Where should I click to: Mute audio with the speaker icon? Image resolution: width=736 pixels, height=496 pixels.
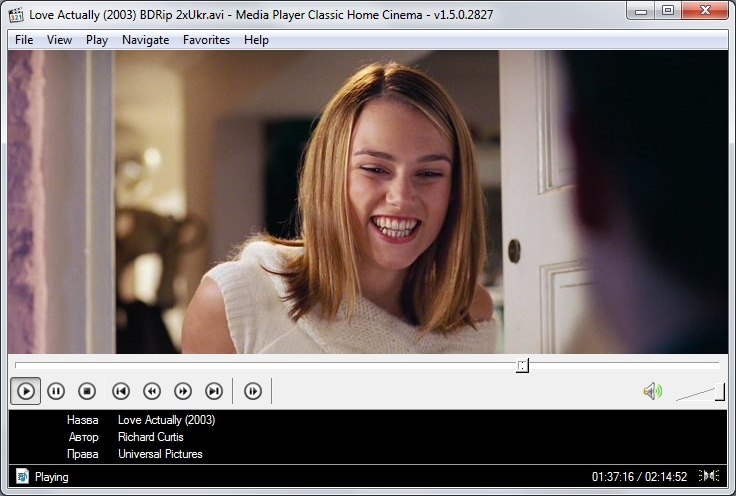[x=653, y=391]
